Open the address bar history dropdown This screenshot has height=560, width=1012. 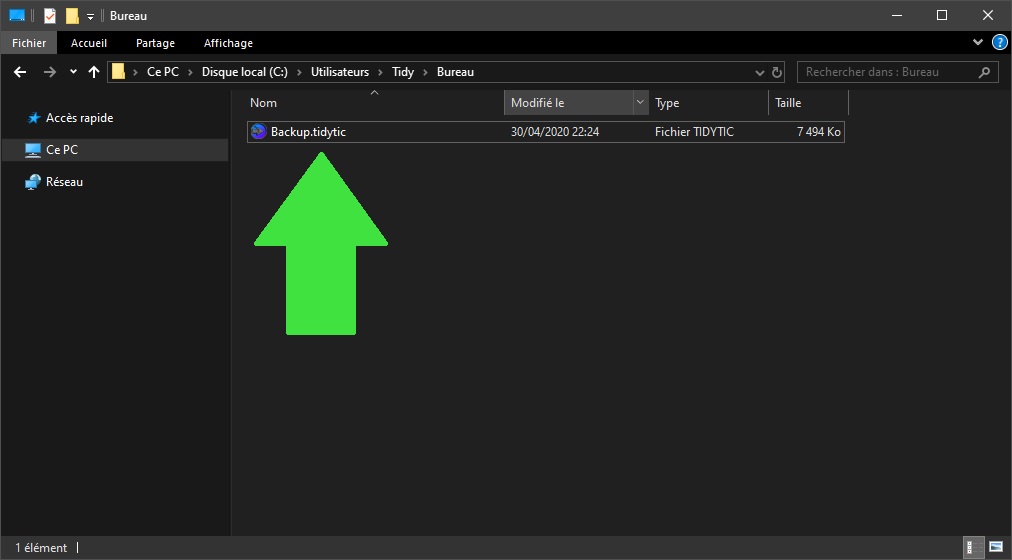tap(760, 72)
